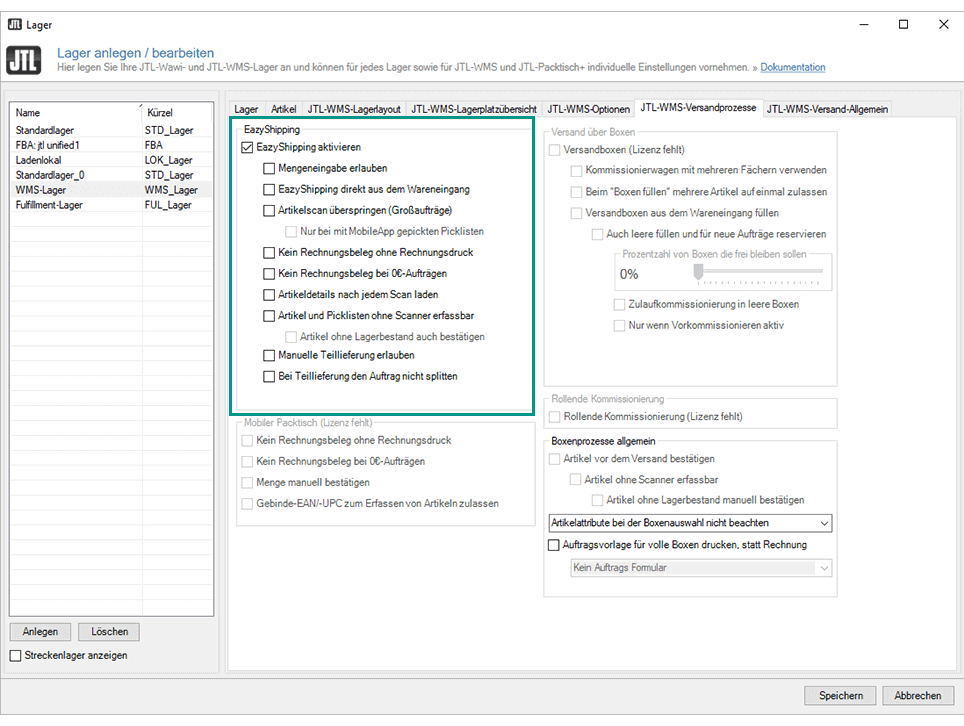
Task: Open Artikelattribute bei der Boxenauswahl dropdown
Action: pyautogui.click(x=823, y=523)
